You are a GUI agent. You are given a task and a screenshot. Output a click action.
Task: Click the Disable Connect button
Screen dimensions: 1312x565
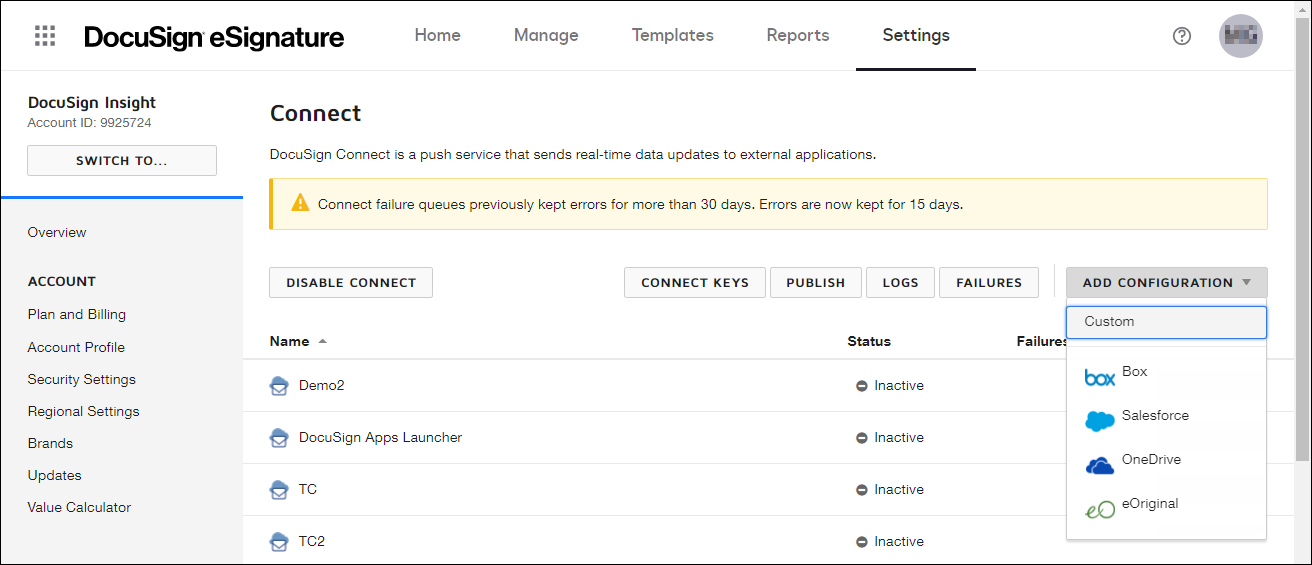pyautogui.click(x=351, y=283)
